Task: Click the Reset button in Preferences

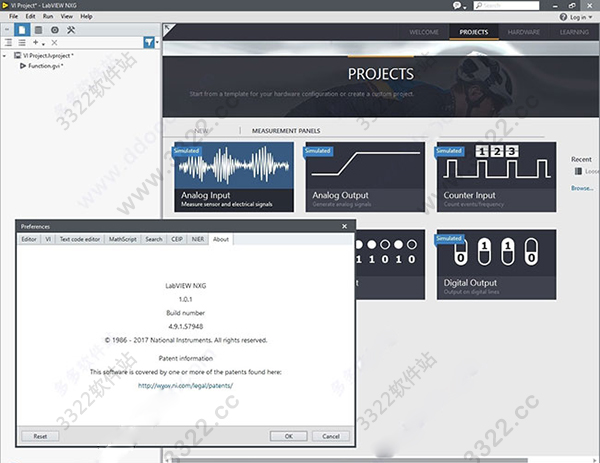Action: click(x=40, y=436)
